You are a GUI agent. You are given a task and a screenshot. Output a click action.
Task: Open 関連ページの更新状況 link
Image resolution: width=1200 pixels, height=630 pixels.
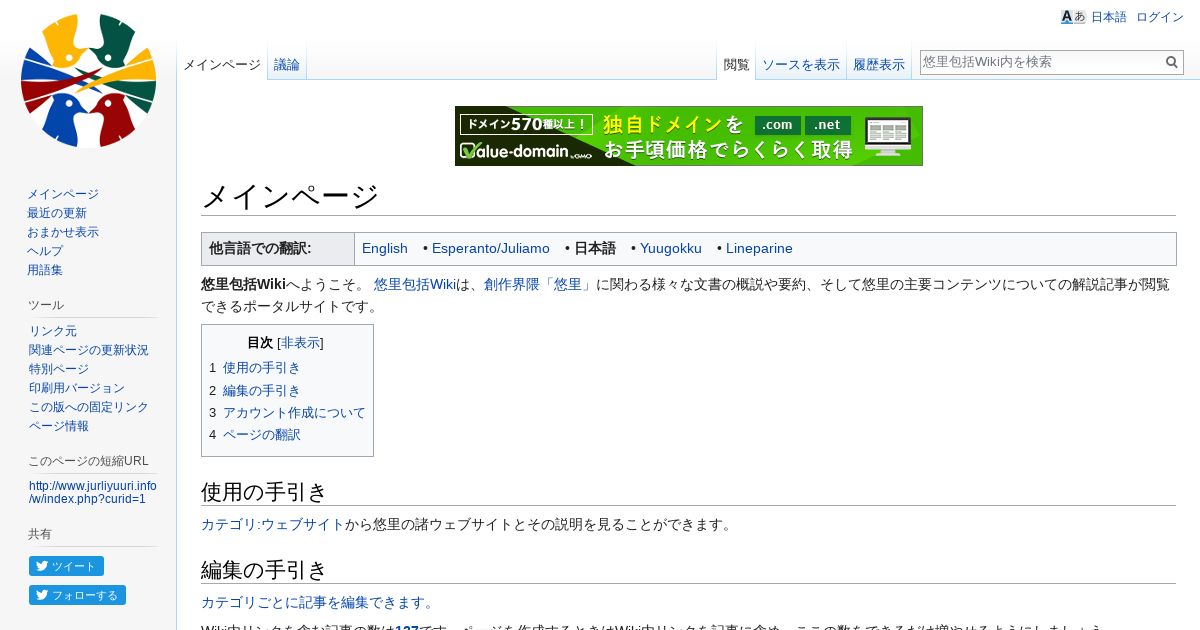tap(89, 350)
